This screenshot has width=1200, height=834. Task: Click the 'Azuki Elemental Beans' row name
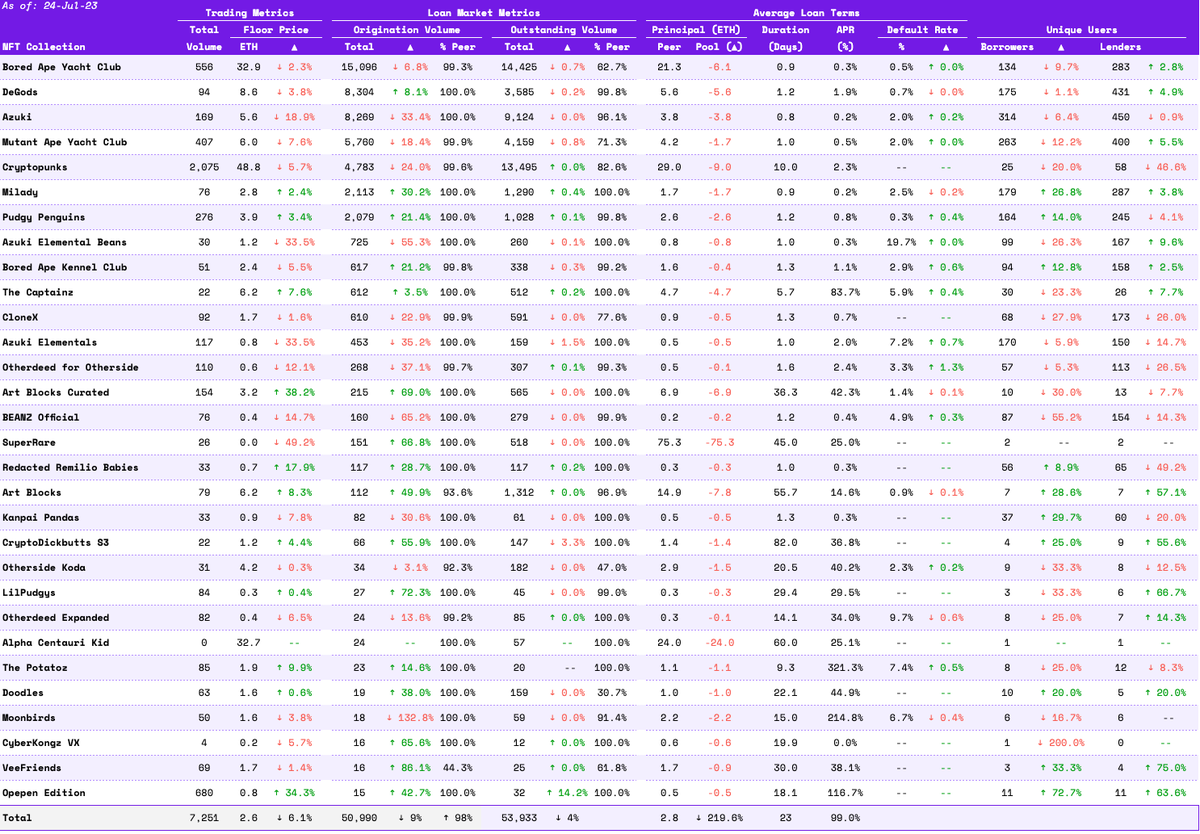pos(65,242)
